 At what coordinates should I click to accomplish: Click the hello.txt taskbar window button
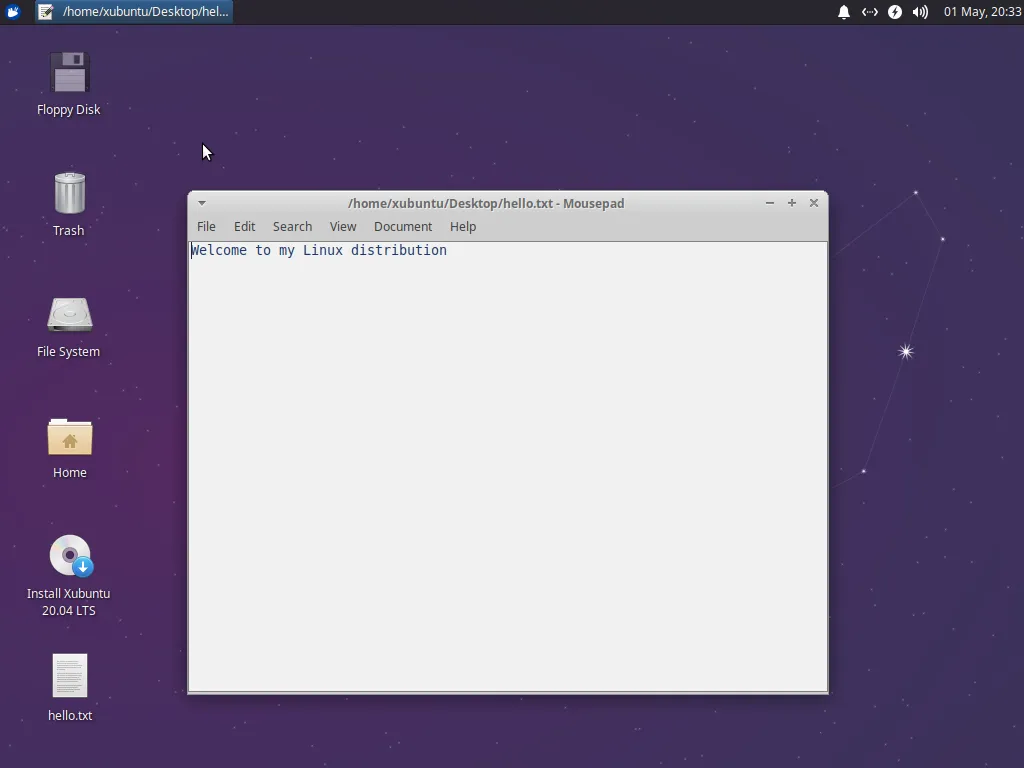[134, 12]
